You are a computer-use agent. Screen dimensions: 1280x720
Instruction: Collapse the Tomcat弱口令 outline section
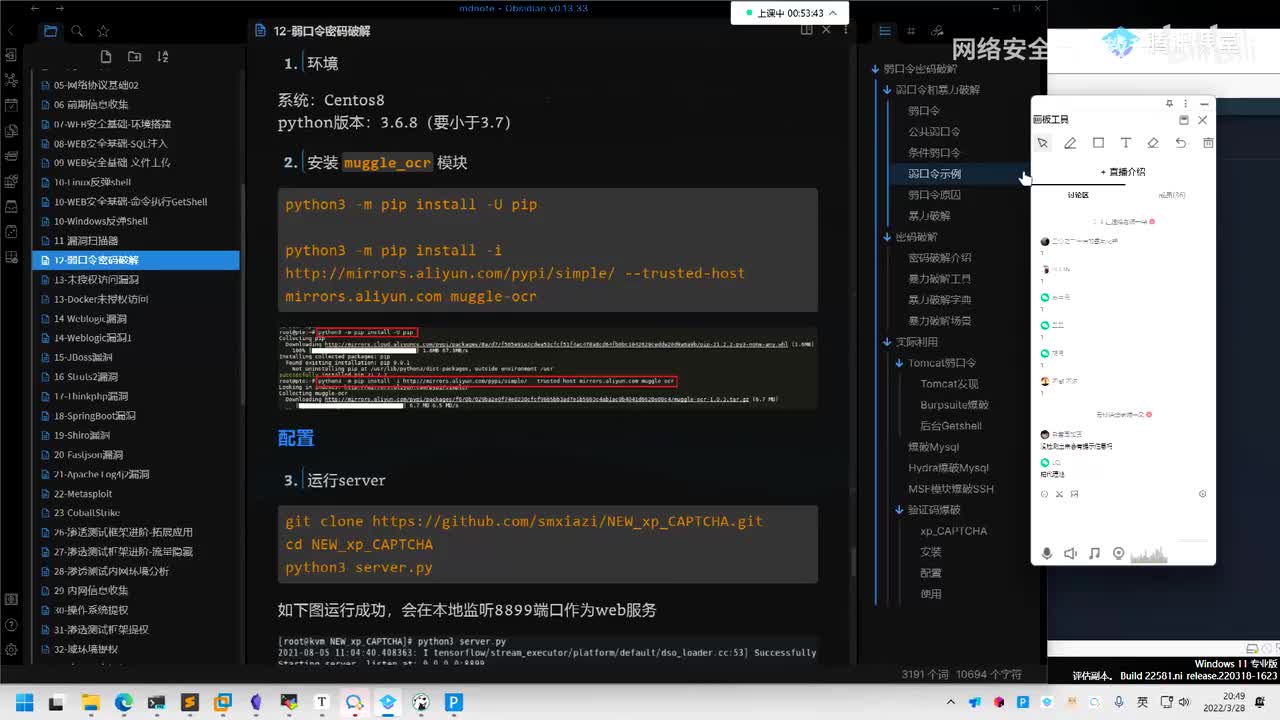pyautogui.click(x=899, y=363)
